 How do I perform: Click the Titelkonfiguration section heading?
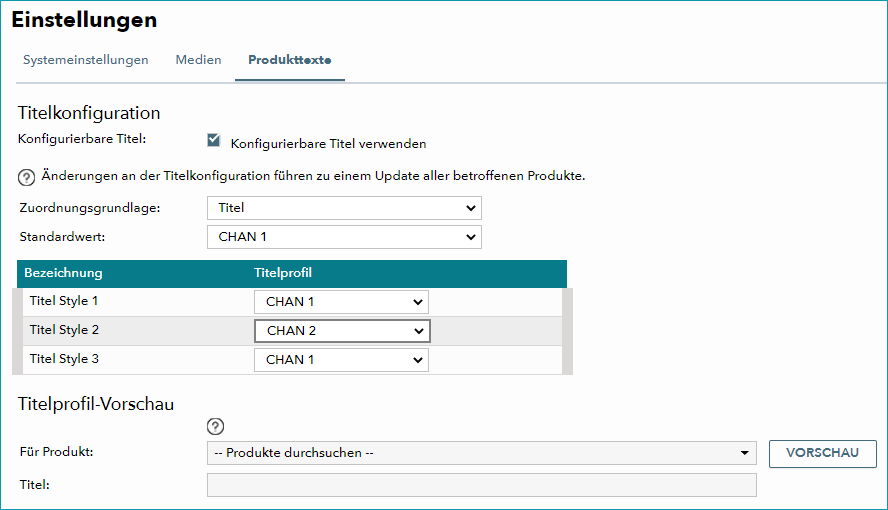(x=89, y=113)
